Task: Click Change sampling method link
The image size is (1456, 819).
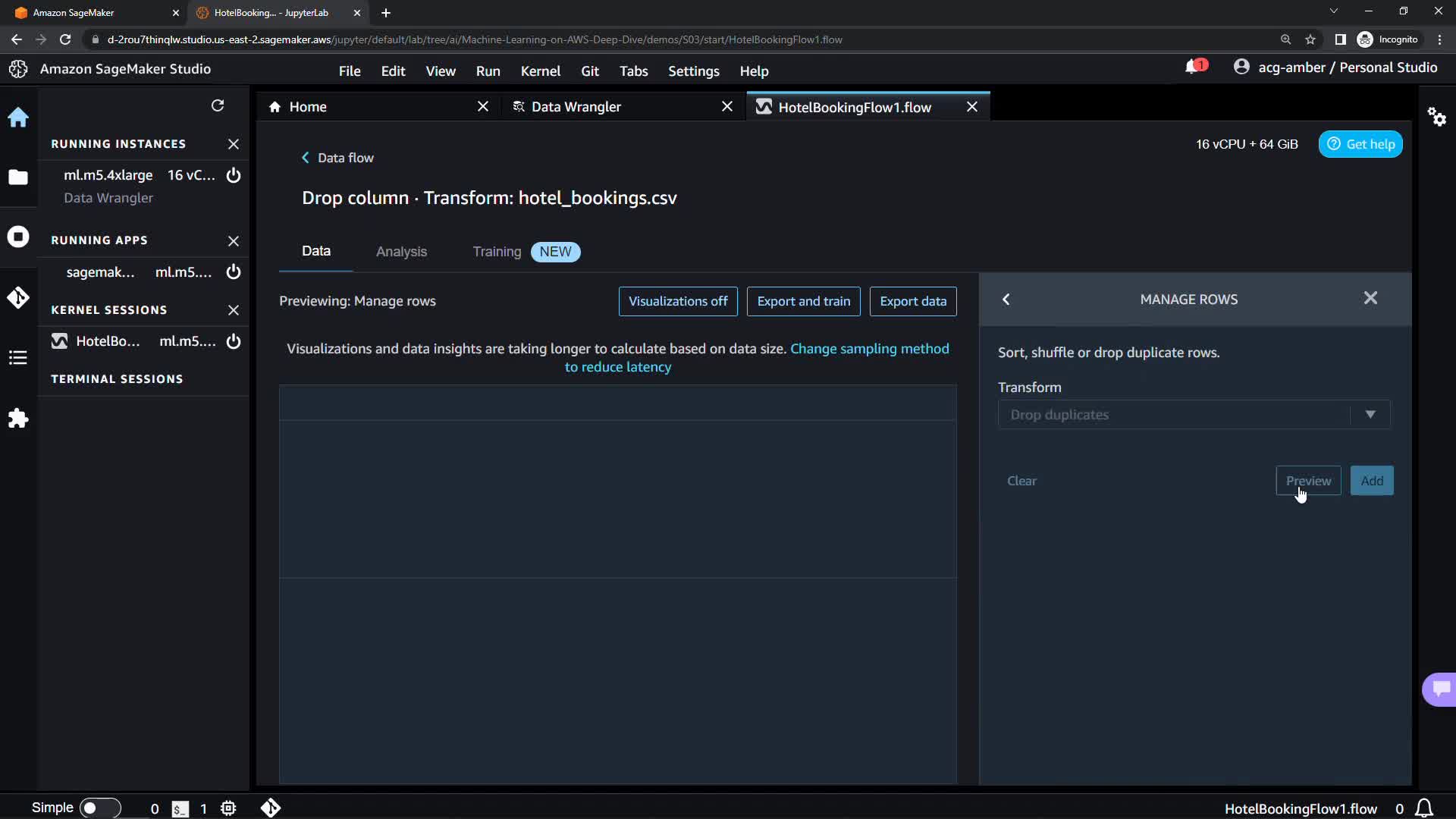Action: point(869,349)
